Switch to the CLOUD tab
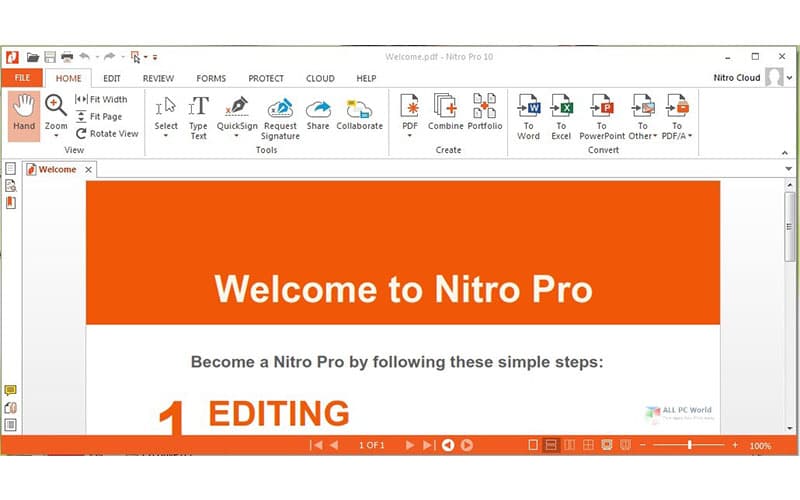Image resolution: width=800 pixels, height=500 pixels. point(320,78)
